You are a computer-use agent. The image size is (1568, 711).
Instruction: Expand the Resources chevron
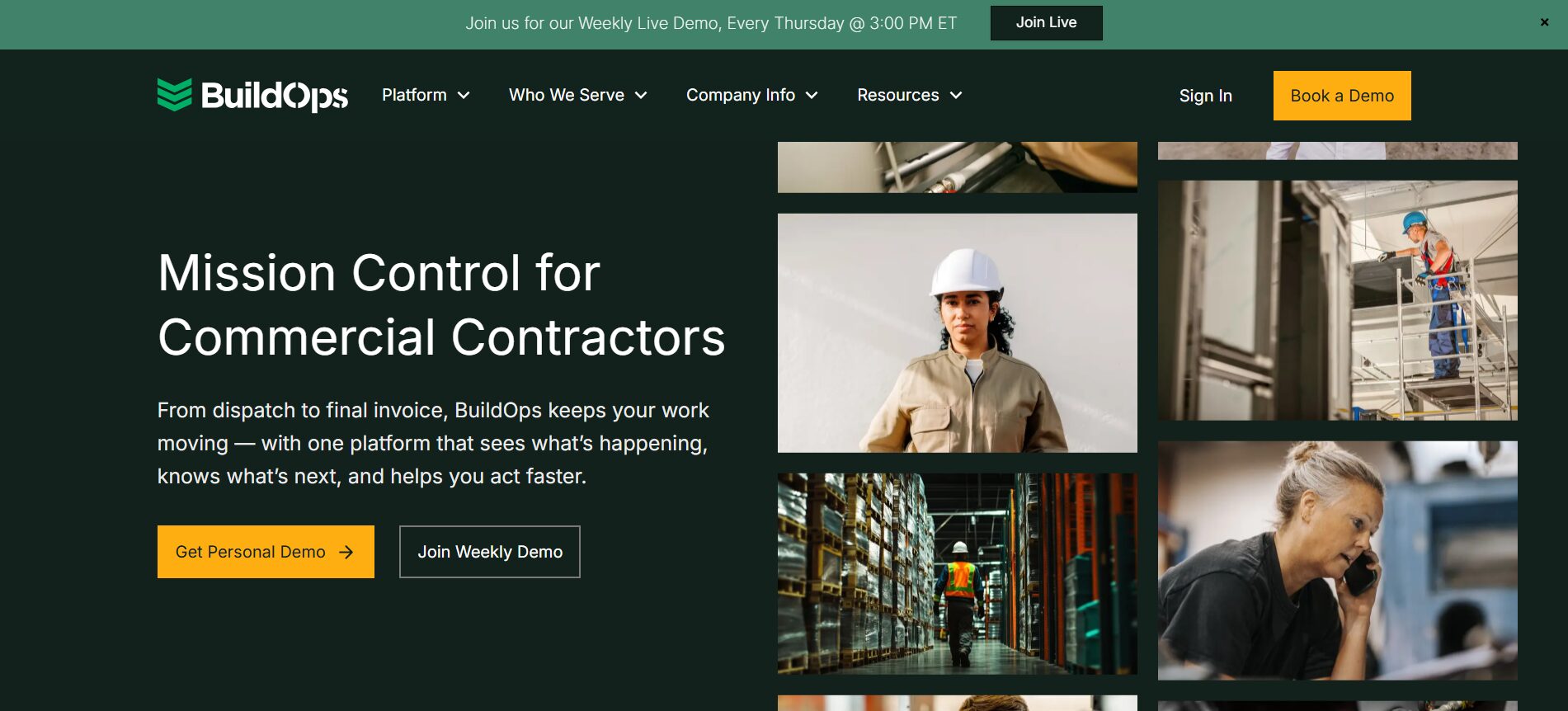pyautogui.click(x=956, y=96)
